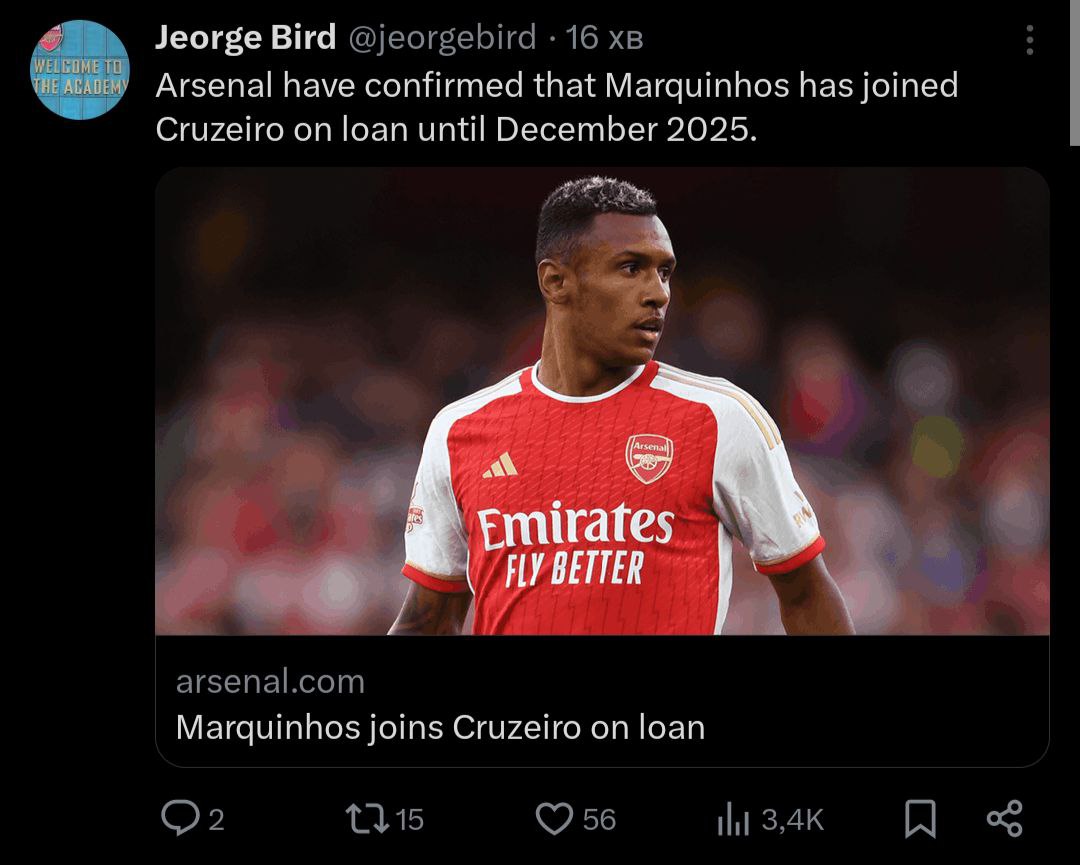1080x865 pixels.
Task: Open the arsenal.com source domain
Action: pos(270,682)
